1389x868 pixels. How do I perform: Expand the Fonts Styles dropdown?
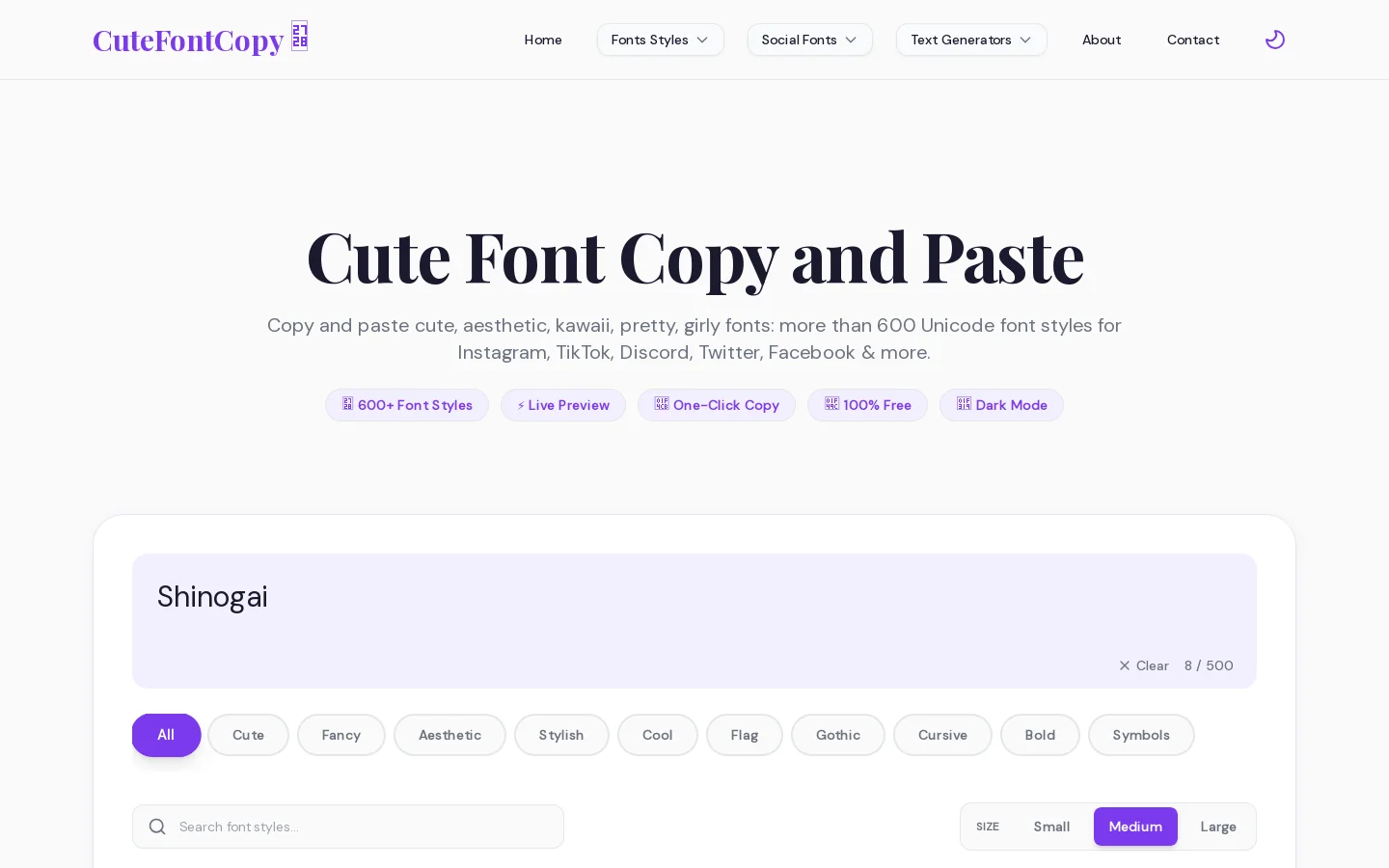661,40
